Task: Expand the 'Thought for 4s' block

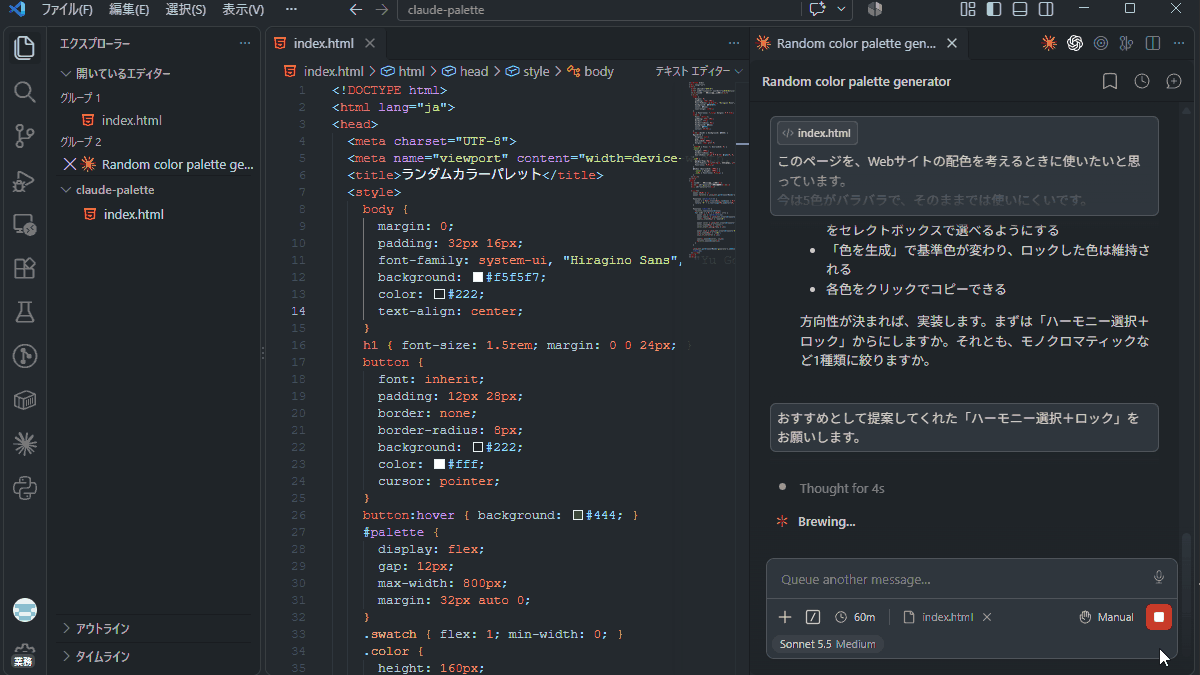Action: click(x=841, y=489)
